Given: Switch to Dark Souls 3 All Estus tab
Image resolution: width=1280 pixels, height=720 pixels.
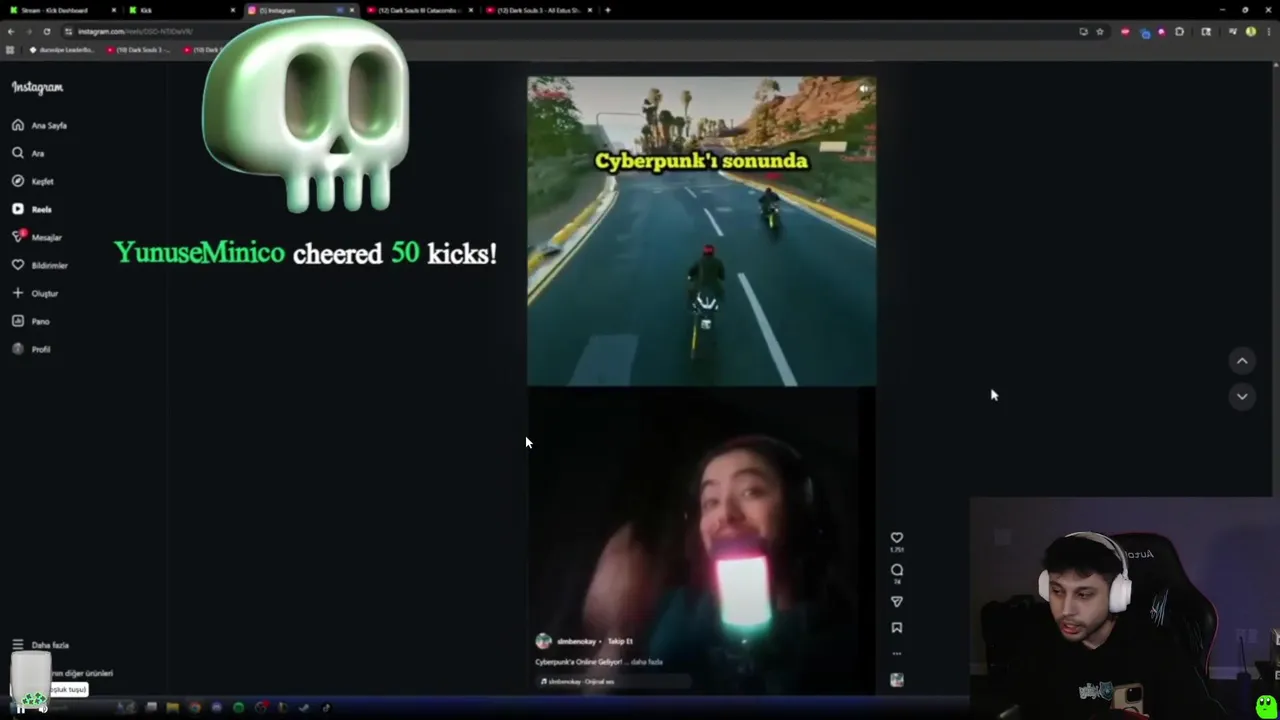Looking at the screenshot, I should [538, 10].
